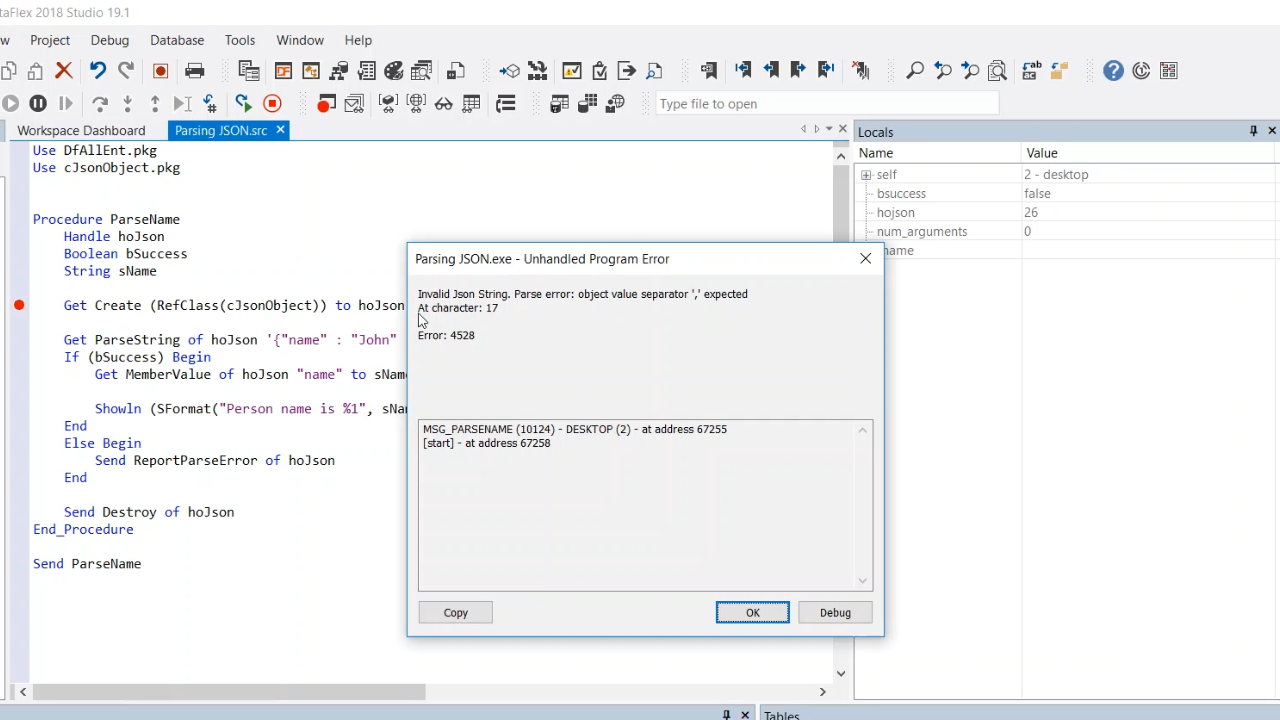The height and width of the screenshot is (720, 1280).
Task: Click the Run program green arrow icon
Action: [x=243, y=103]
